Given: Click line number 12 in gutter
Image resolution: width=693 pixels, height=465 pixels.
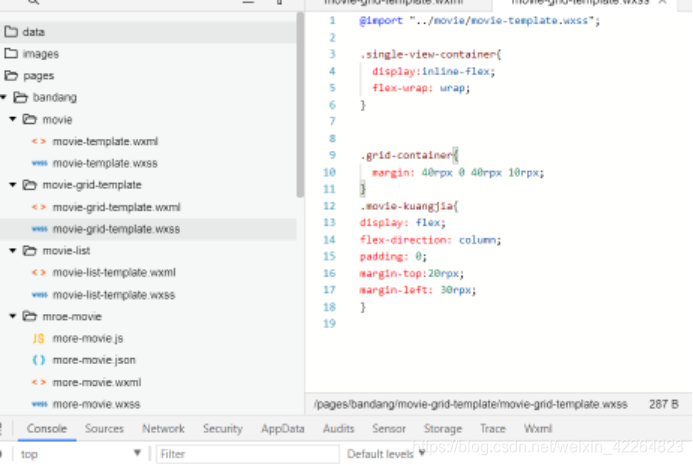Looking at the screenshot, I should 329,206.
